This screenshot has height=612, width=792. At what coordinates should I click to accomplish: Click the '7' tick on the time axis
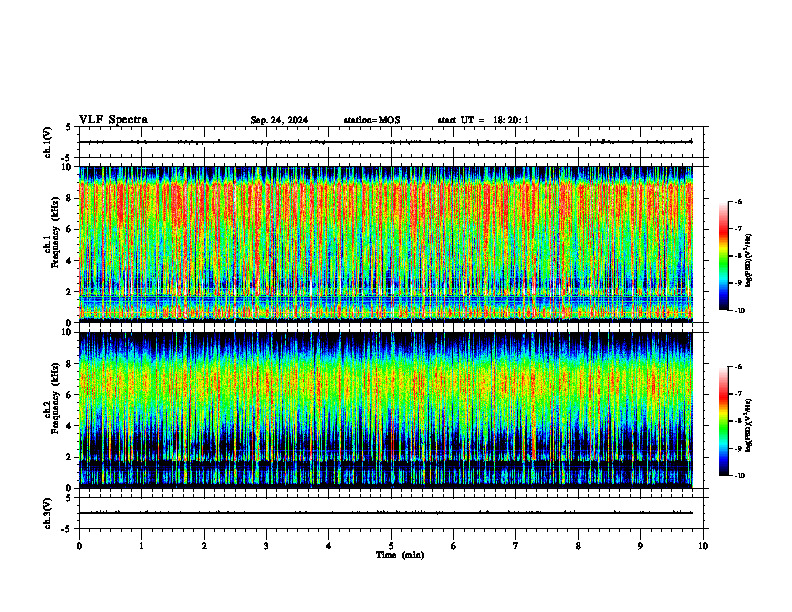click(516, 546)
